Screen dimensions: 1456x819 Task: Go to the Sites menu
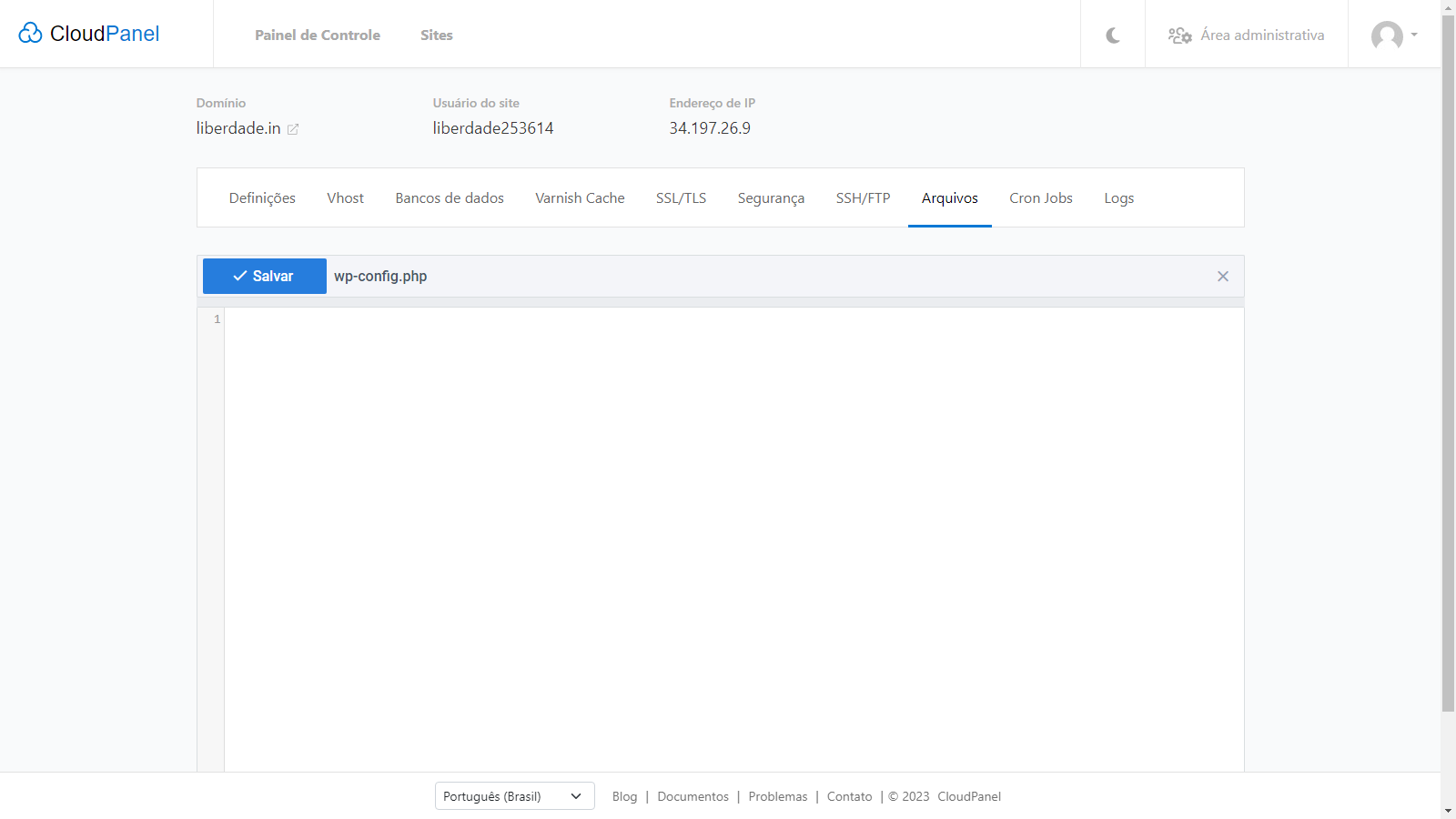tap(436, 35)
